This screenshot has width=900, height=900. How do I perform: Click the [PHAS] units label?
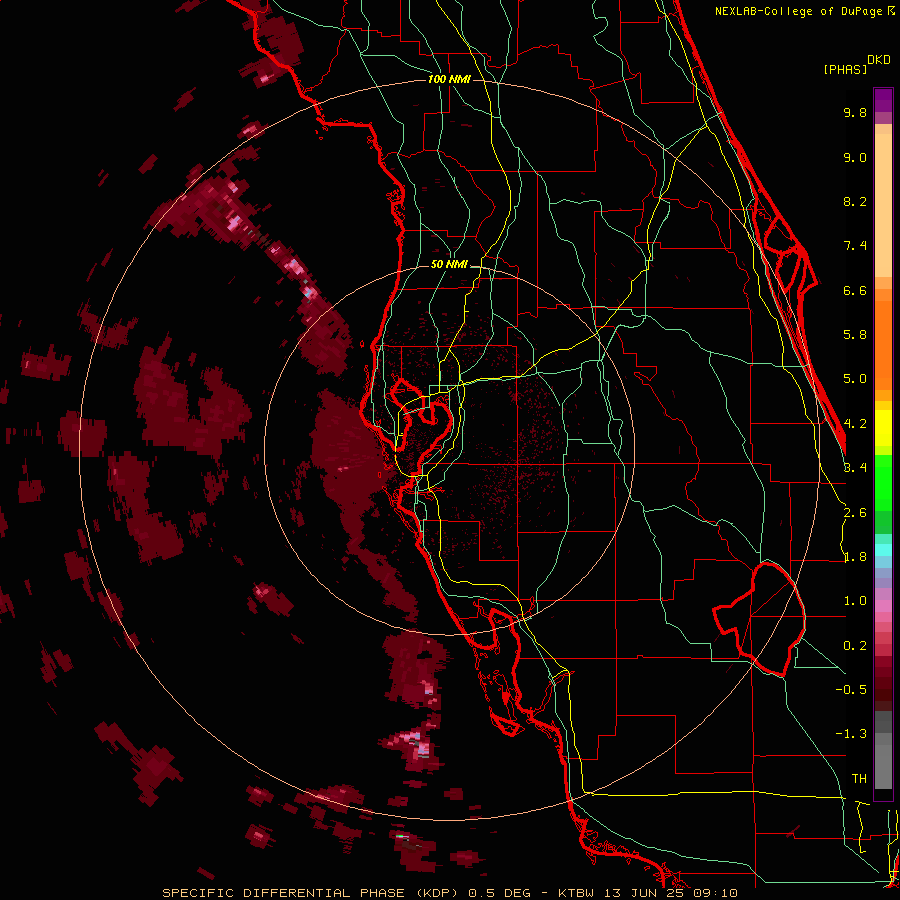click(845, 70)
